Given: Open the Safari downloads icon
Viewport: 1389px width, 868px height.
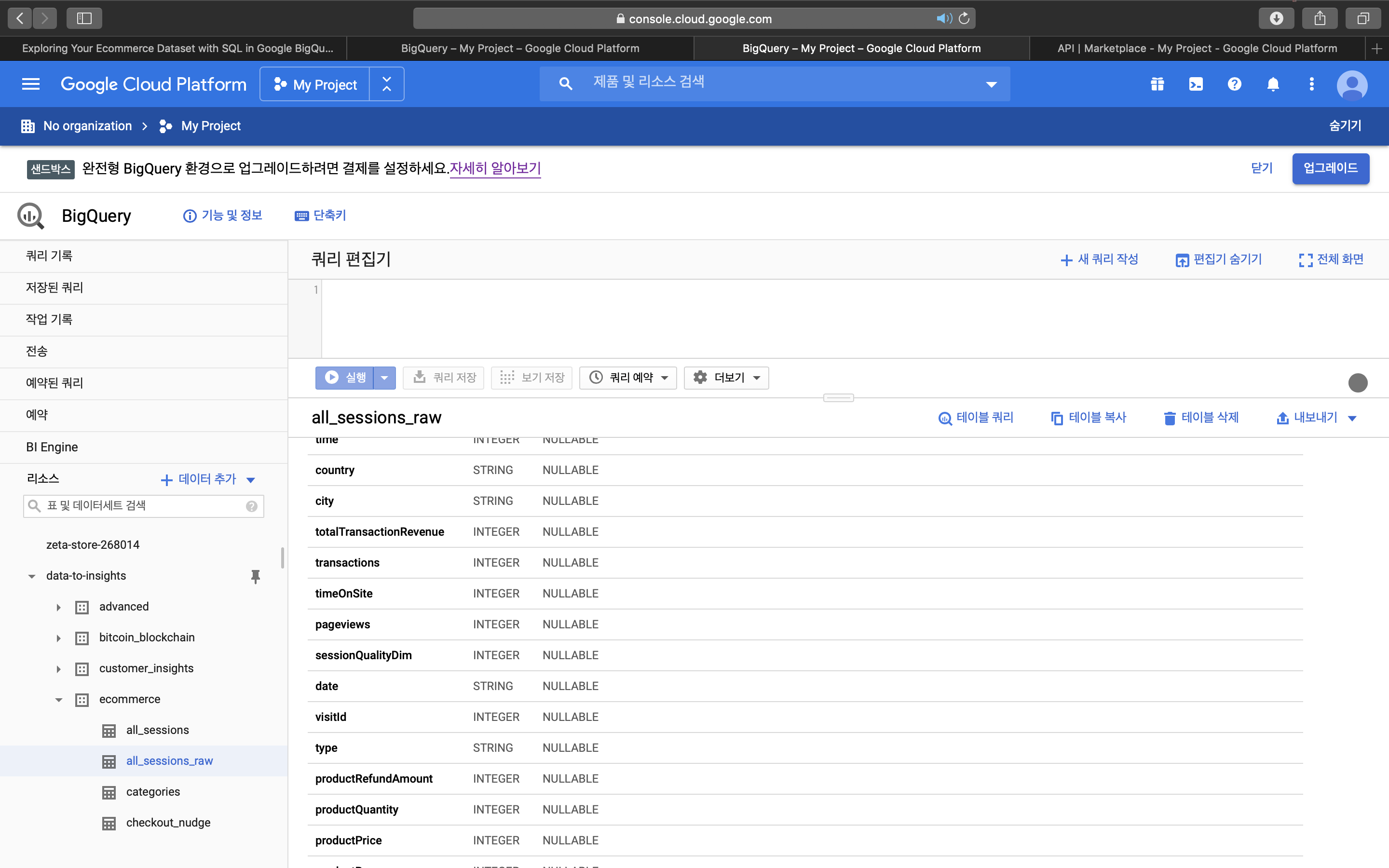Looking at the screenshot, I should [x=1277, y=18].
